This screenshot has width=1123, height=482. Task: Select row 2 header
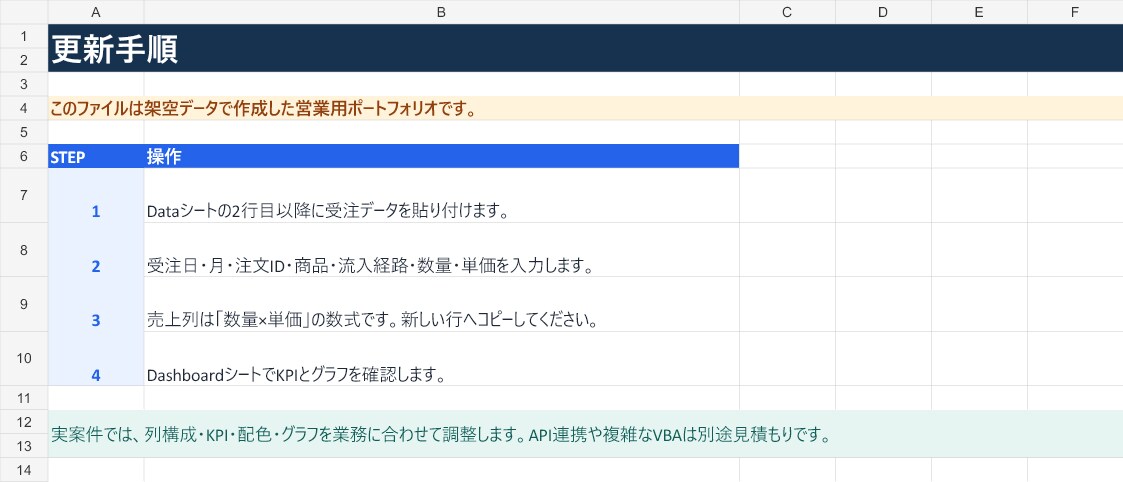pyautogui.click(x=24, y=60)
